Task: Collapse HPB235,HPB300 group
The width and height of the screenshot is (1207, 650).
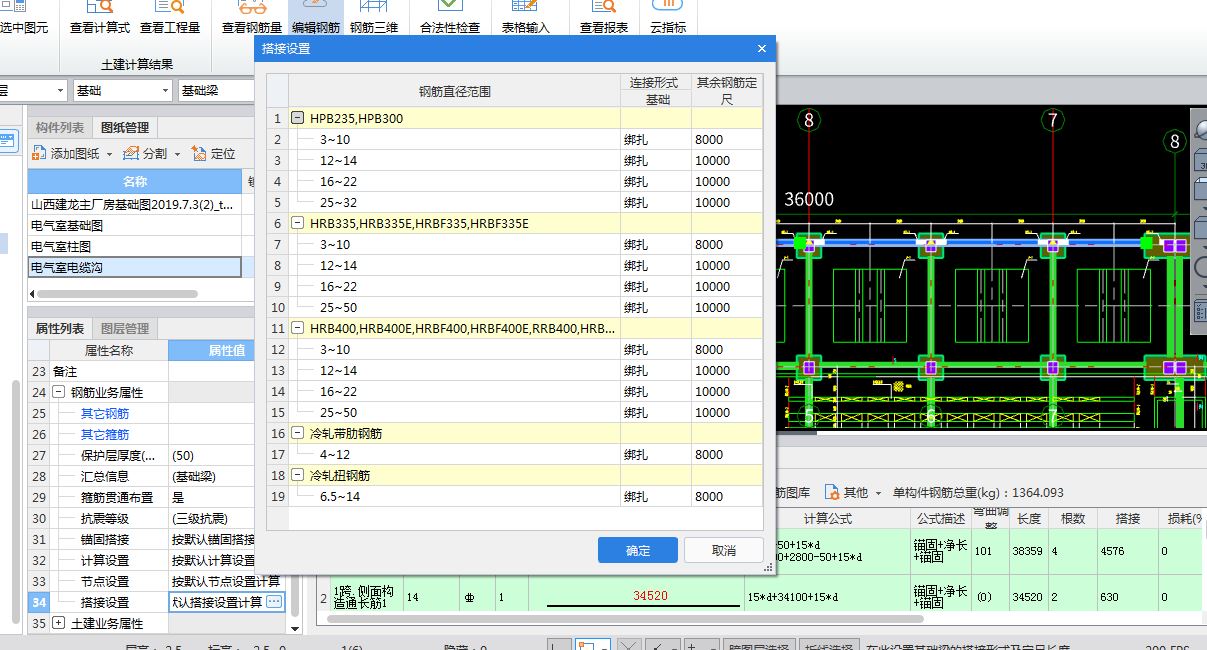Action: pos(298,118)
